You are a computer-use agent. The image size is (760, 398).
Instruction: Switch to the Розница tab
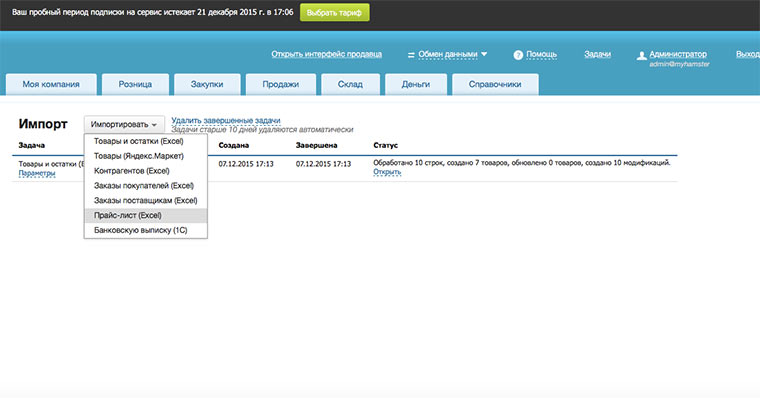pos(135,84)
